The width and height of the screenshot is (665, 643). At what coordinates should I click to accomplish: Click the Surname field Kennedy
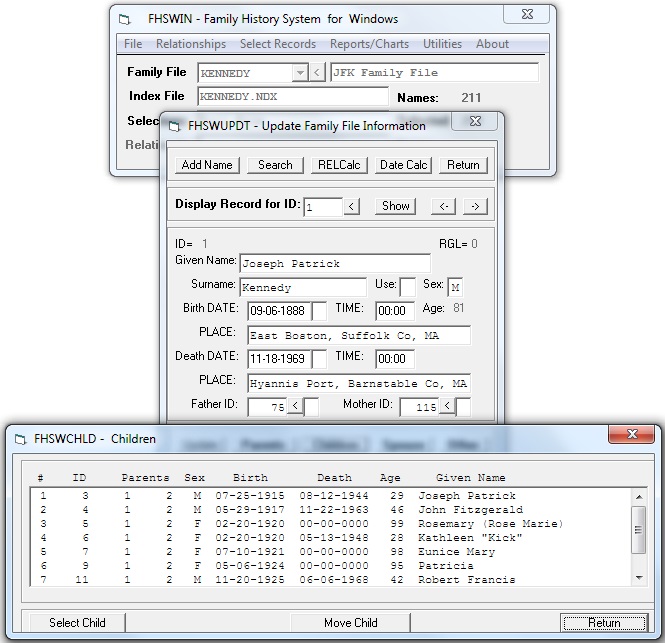coord(303,288)
